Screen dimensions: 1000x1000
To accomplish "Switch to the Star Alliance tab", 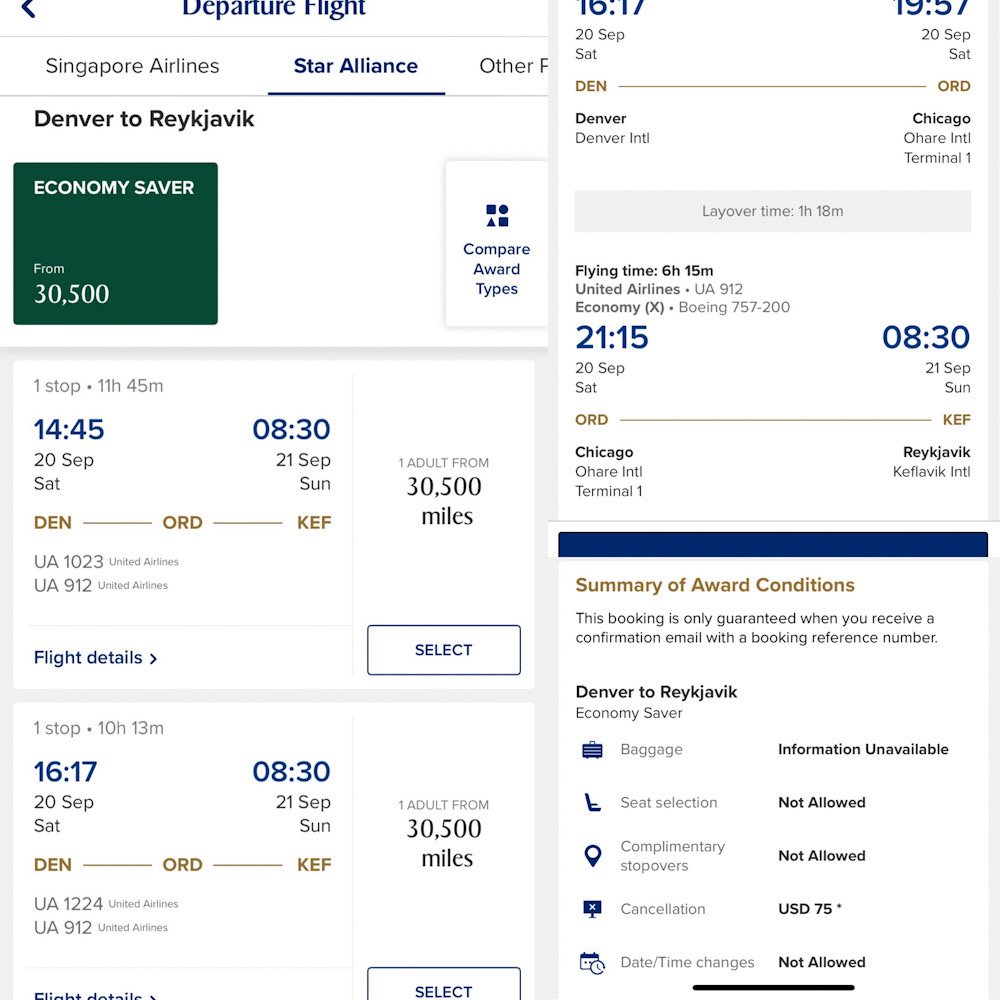I will click(356, 66).
